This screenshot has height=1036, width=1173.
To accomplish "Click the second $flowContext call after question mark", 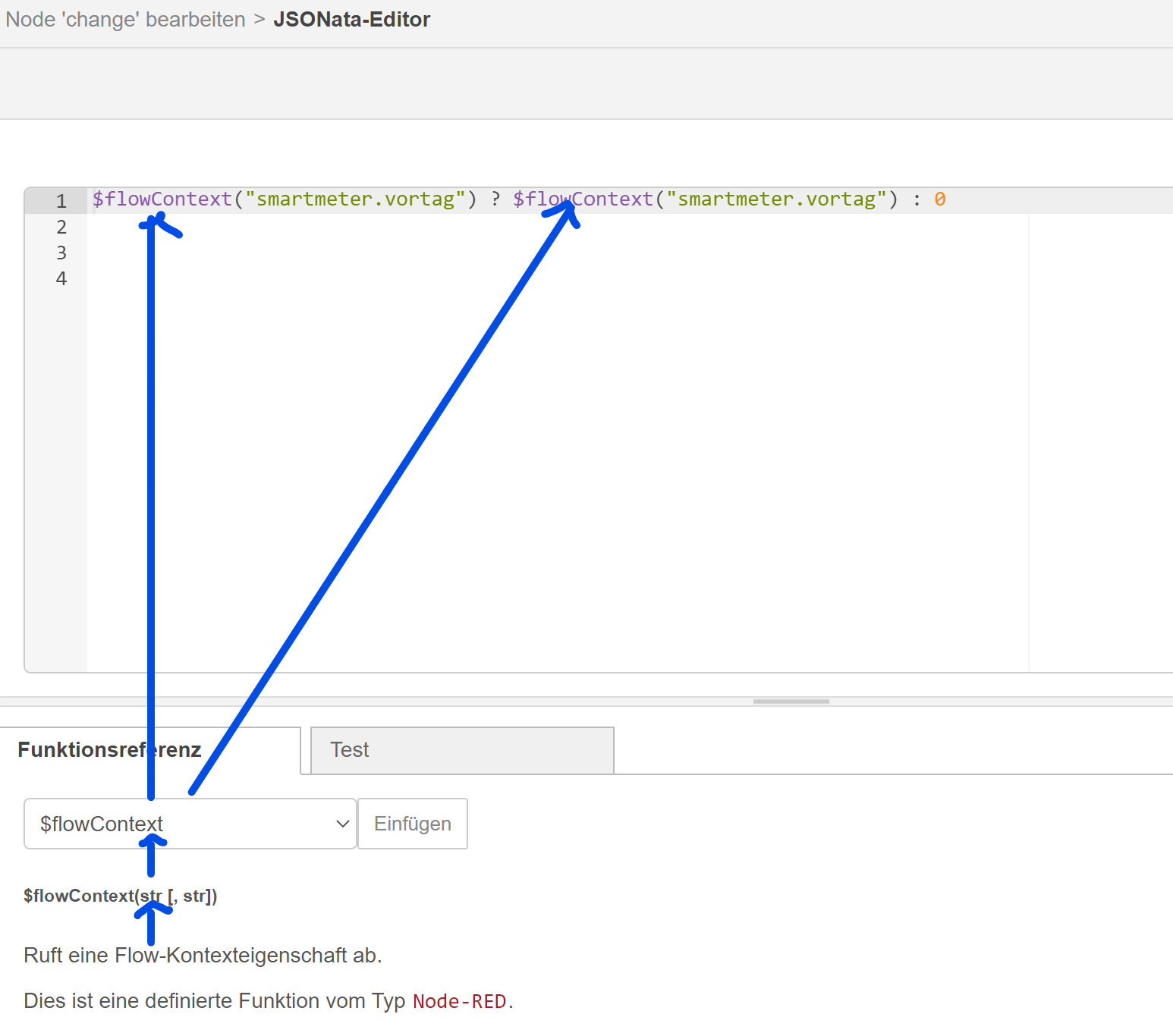I will 583,199.
